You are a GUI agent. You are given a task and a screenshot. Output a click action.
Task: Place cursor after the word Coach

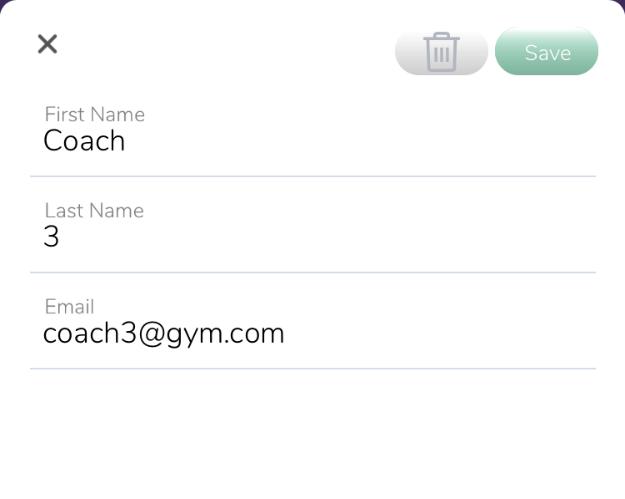click(126, 141)
